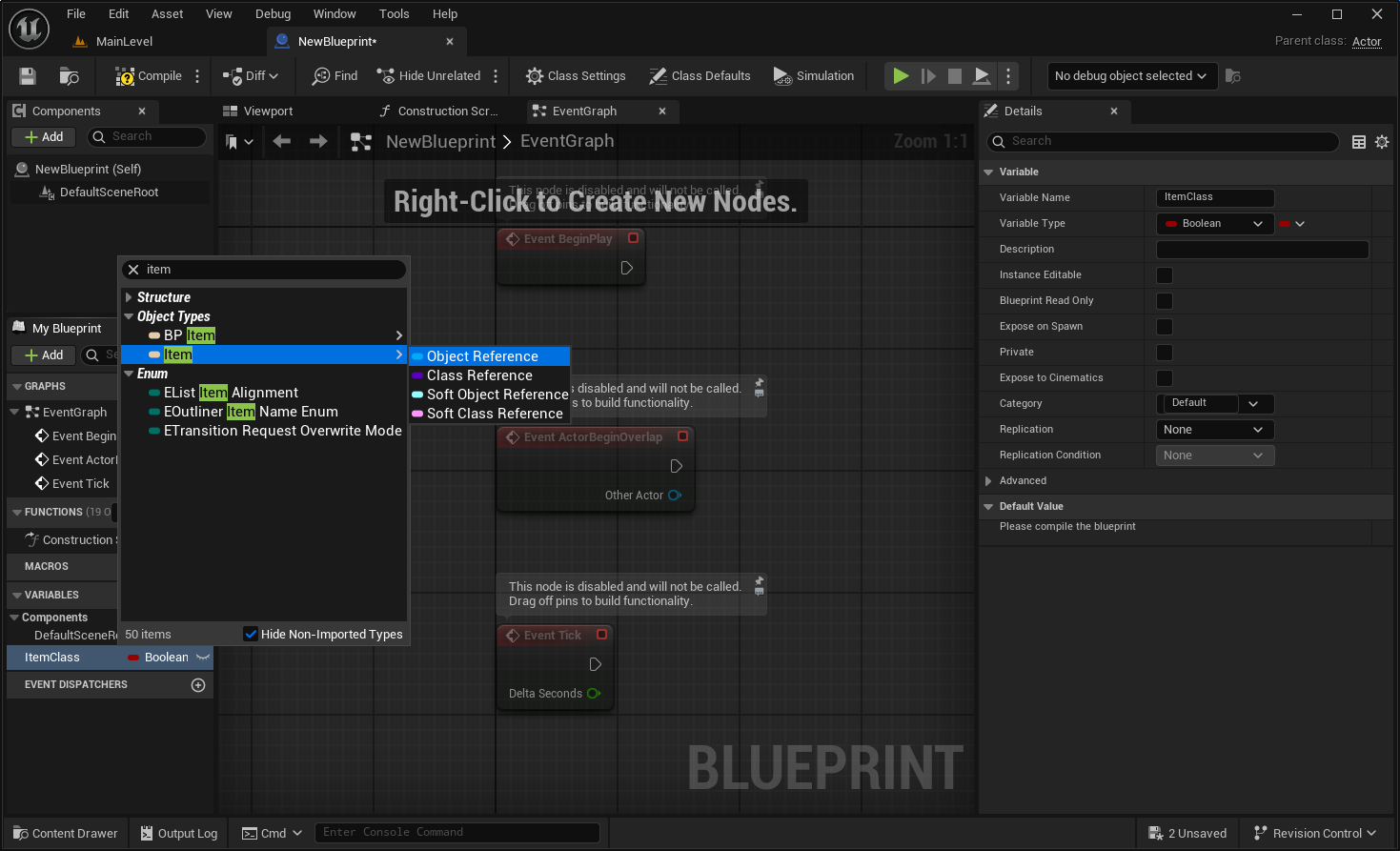1400x851 pixels.
Task: Toggle Instance Editable checkbox
Action: pos(1165,275)
